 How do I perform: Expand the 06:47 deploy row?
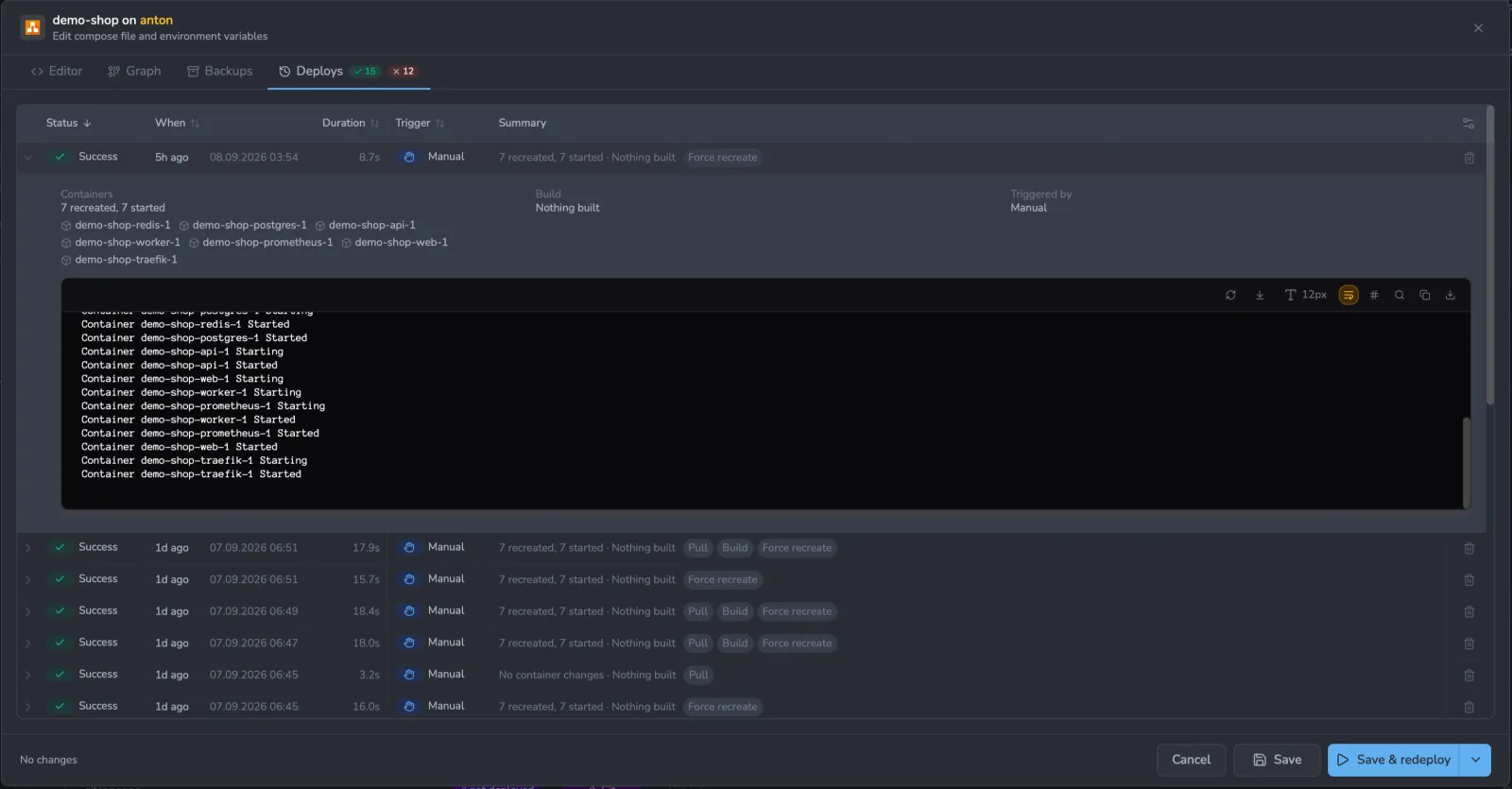pyautogui.click(x=28, y=643)
